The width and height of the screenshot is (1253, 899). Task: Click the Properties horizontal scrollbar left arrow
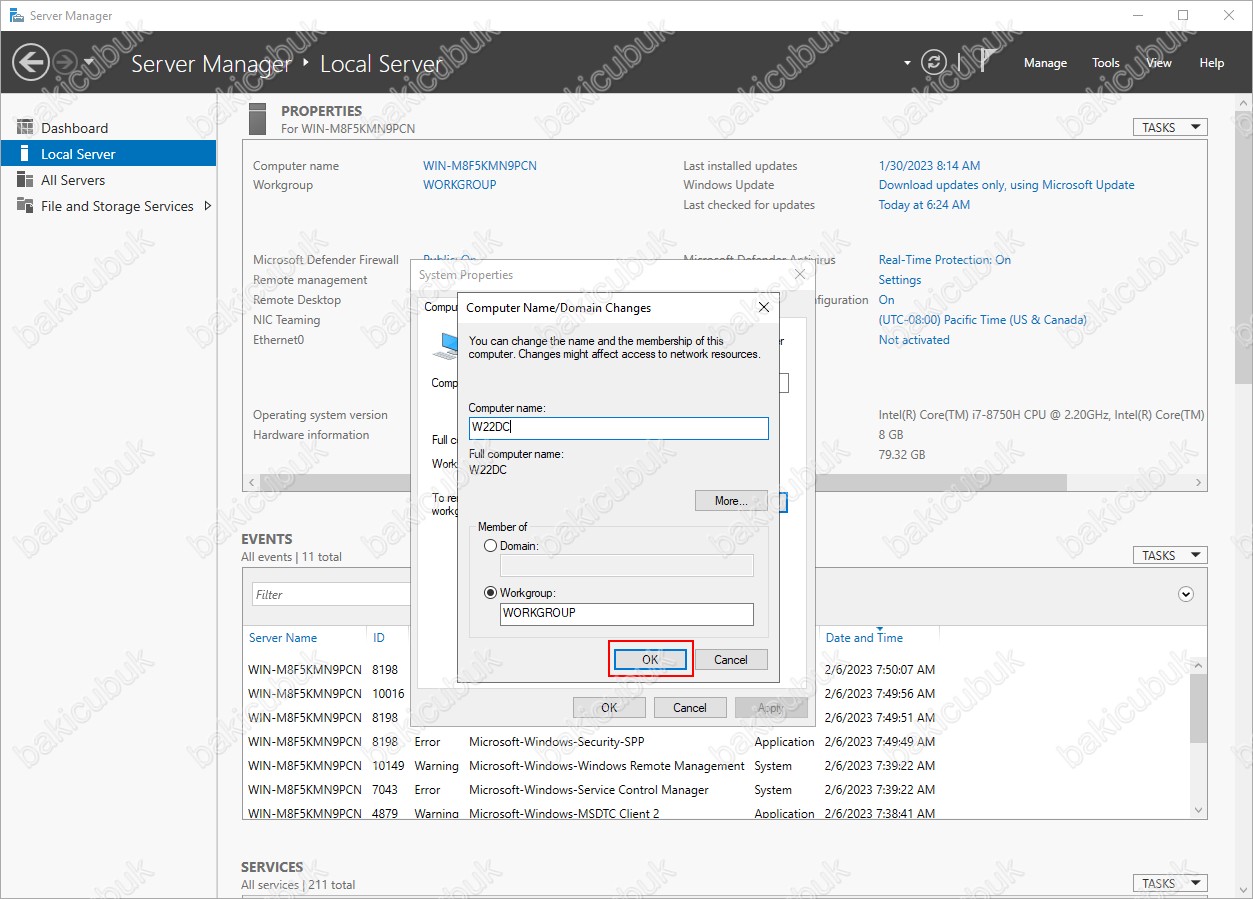(x=250, y=482)
